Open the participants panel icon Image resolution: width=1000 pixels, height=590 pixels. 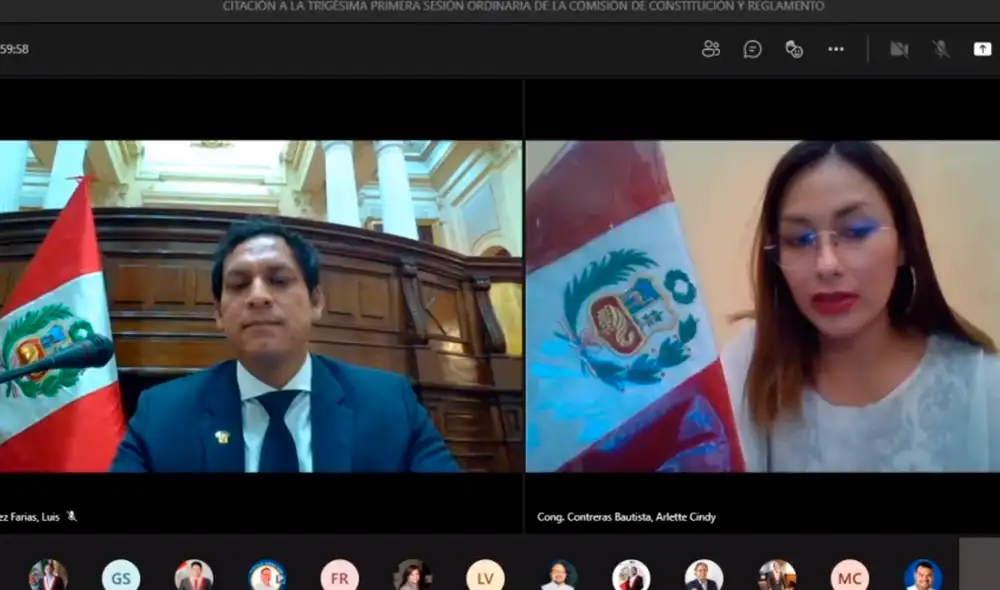711,49
